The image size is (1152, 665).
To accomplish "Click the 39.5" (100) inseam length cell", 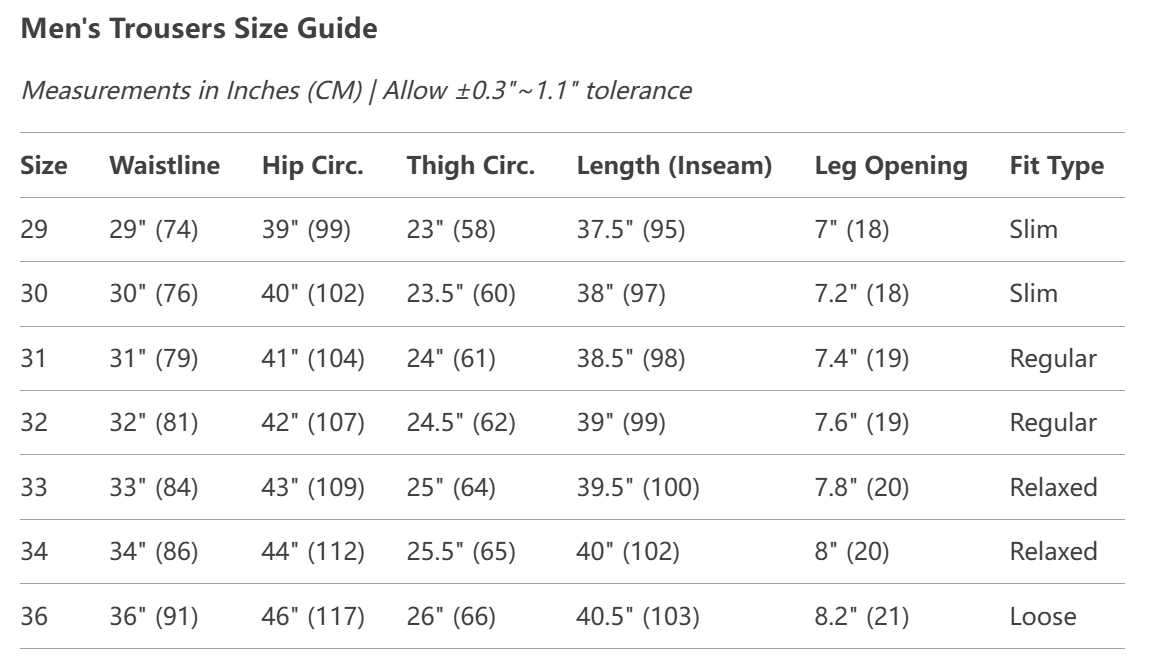I will click(x=637, y=488).
